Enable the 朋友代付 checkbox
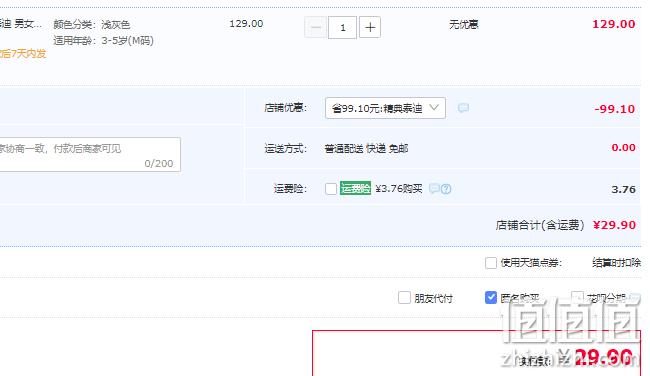The height and width of the screenshot is (376, 650). (x=404, y=298)
